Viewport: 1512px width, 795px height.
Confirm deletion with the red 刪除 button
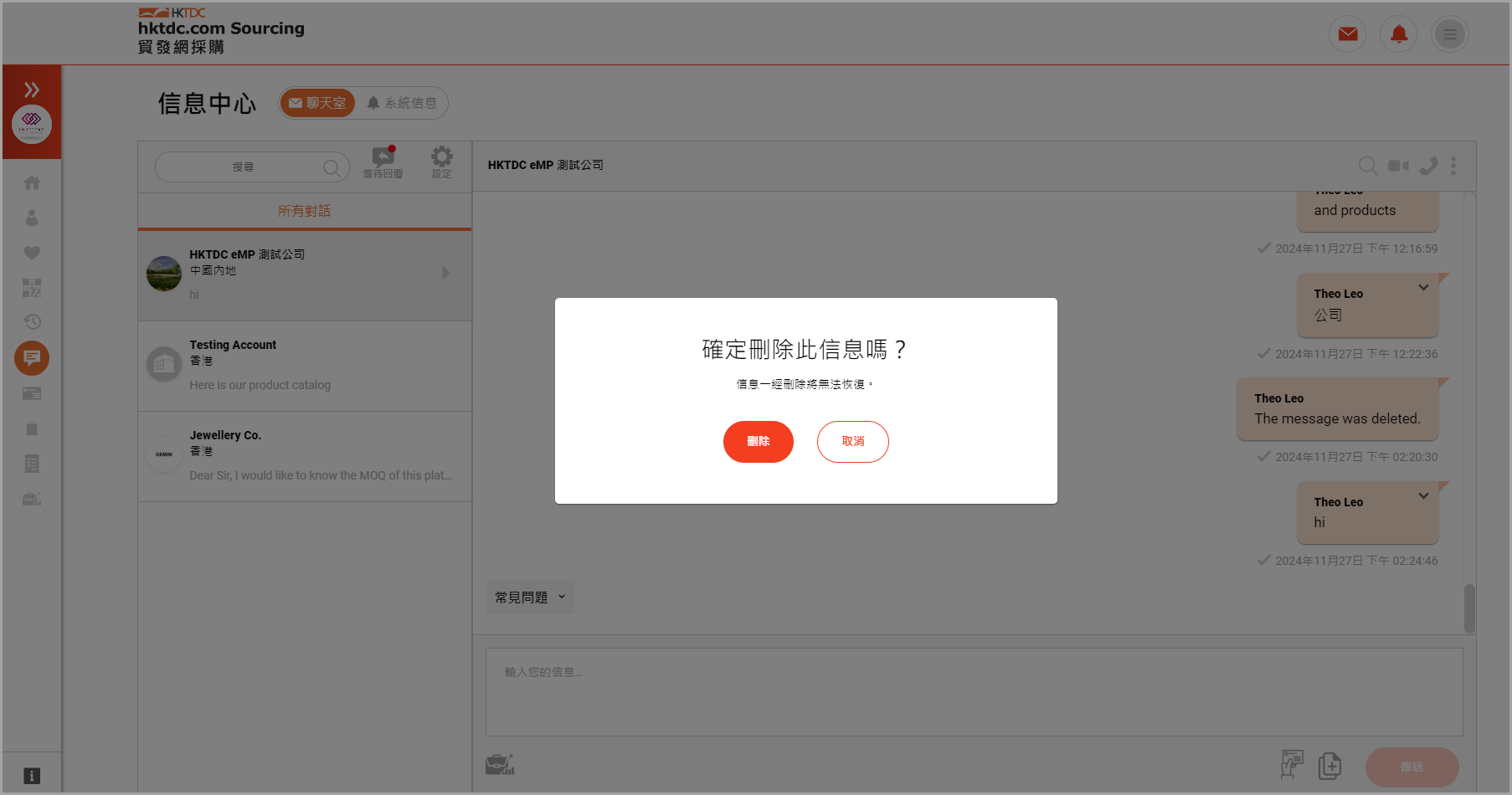(758, 441)
